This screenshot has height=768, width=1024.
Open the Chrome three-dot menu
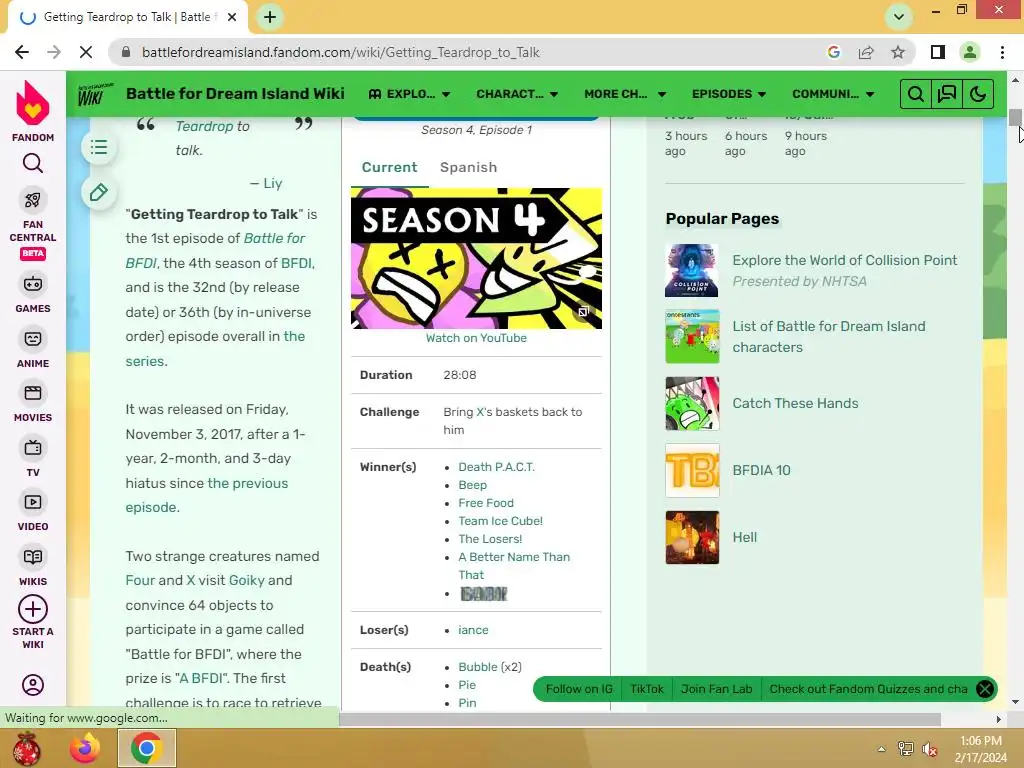click(1002, 52)
